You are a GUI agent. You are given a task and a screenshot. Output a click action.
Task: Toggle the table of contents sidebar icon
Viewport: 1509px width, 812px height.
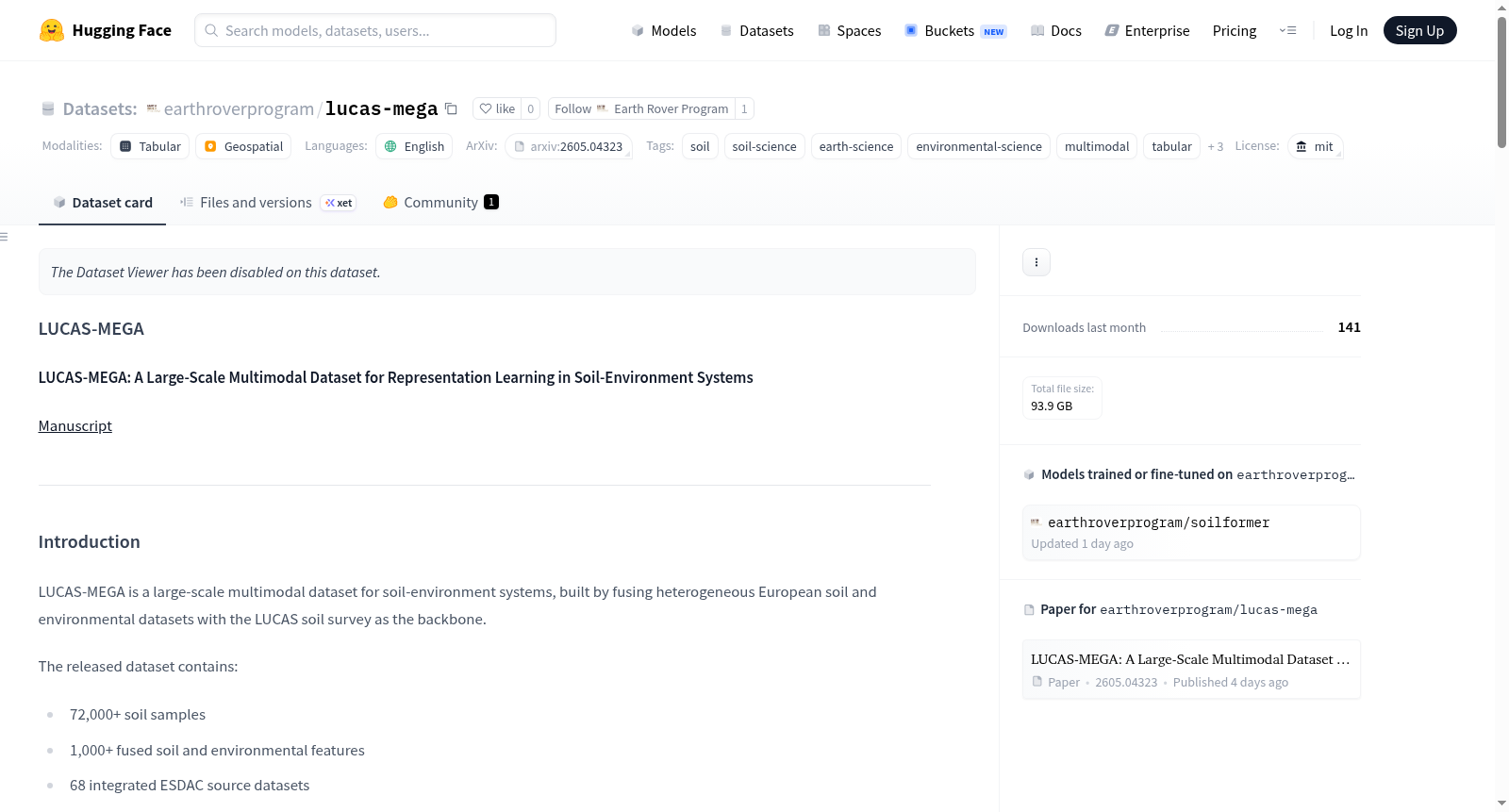[5, 237]
